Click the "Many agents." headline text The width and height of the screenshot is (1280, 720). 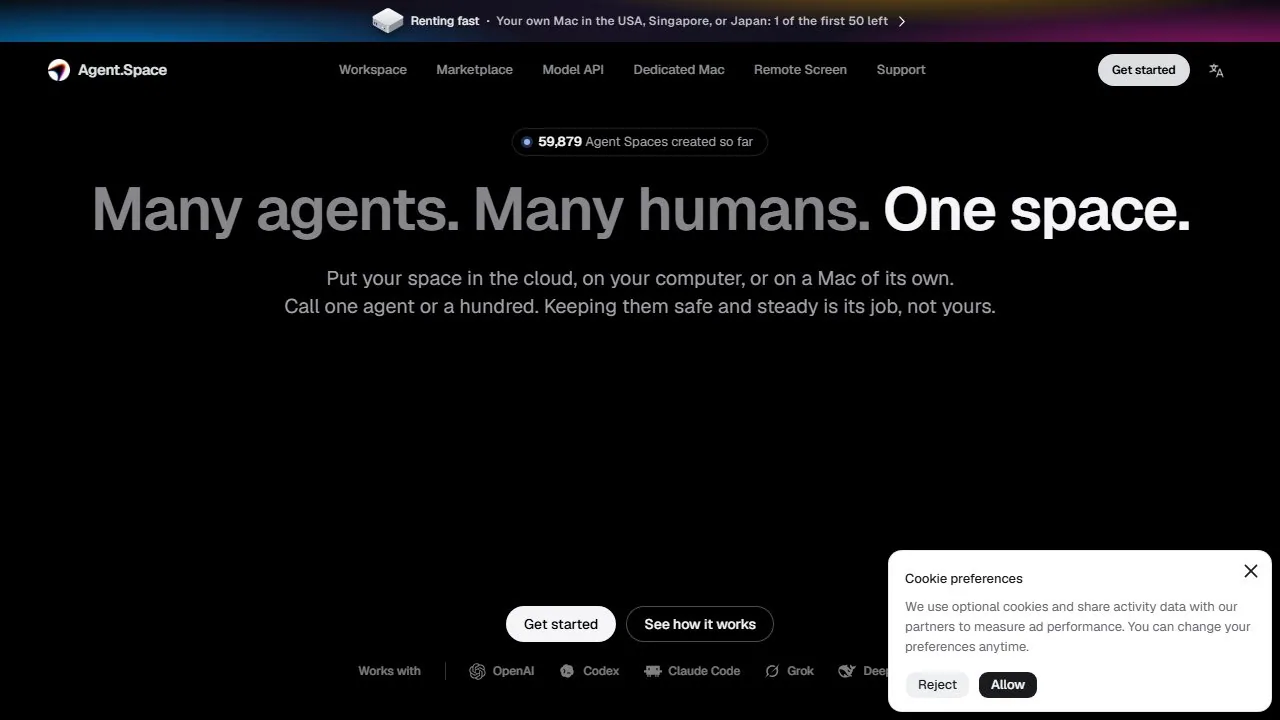pos(276,210)
